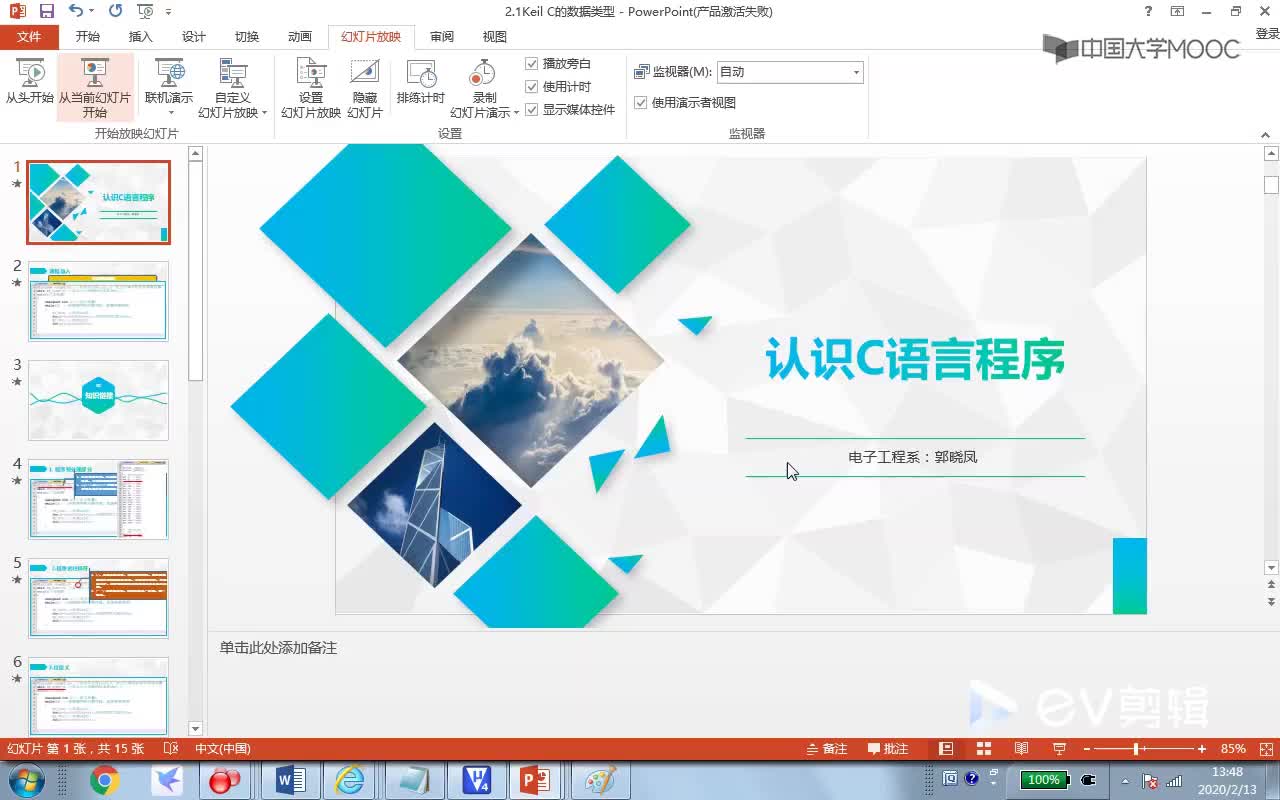The width and height of the screenshot is (1280, 800).
Task: Click zoom out minus button
Action: tap(1087, 748)
